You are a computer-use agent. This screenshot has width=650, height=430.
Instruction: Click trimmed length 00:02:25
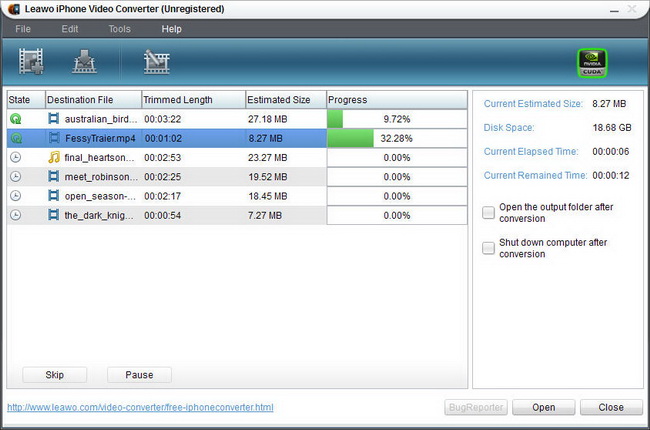tap(162, 177)
